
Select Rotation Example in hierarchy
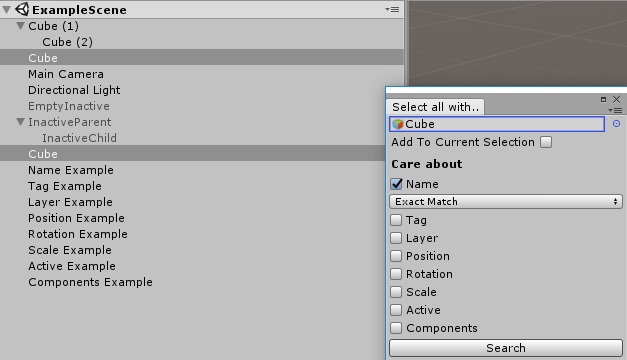pyautogui.click(x=78, y=234)
